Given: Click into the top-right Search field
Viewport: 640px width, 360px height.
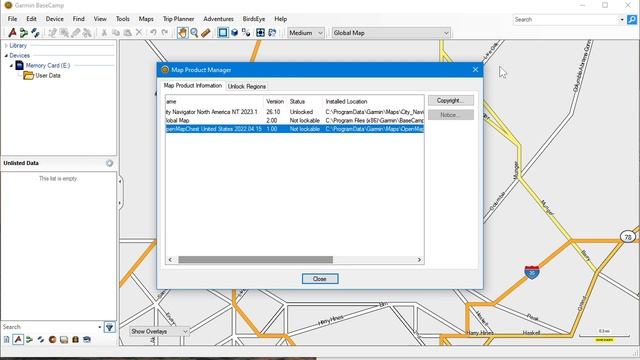Looking at the screenshot, I should (566, 20).
